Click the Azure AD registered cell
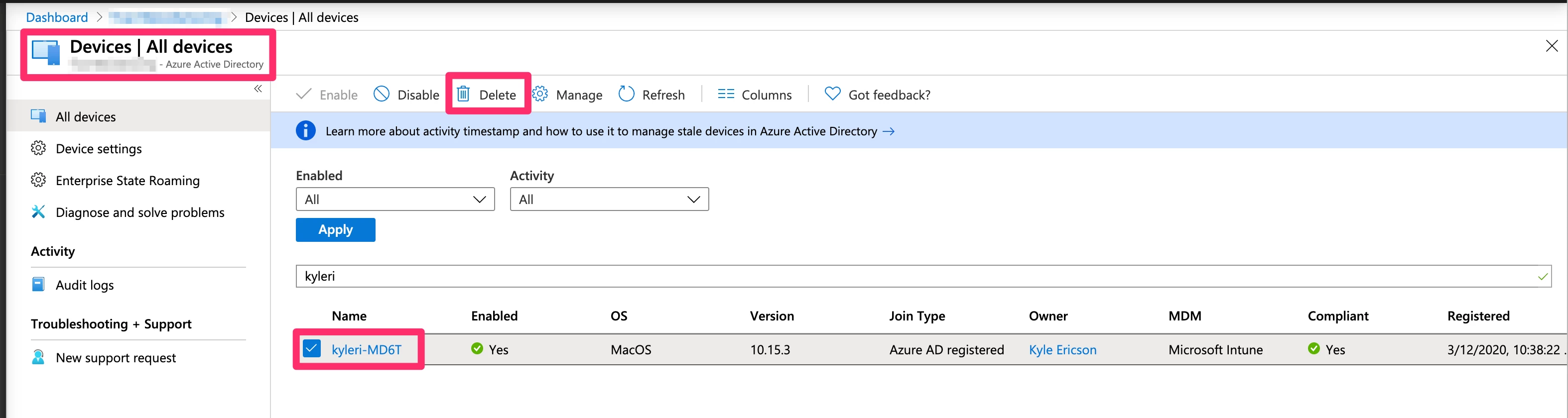 point(946,350)
